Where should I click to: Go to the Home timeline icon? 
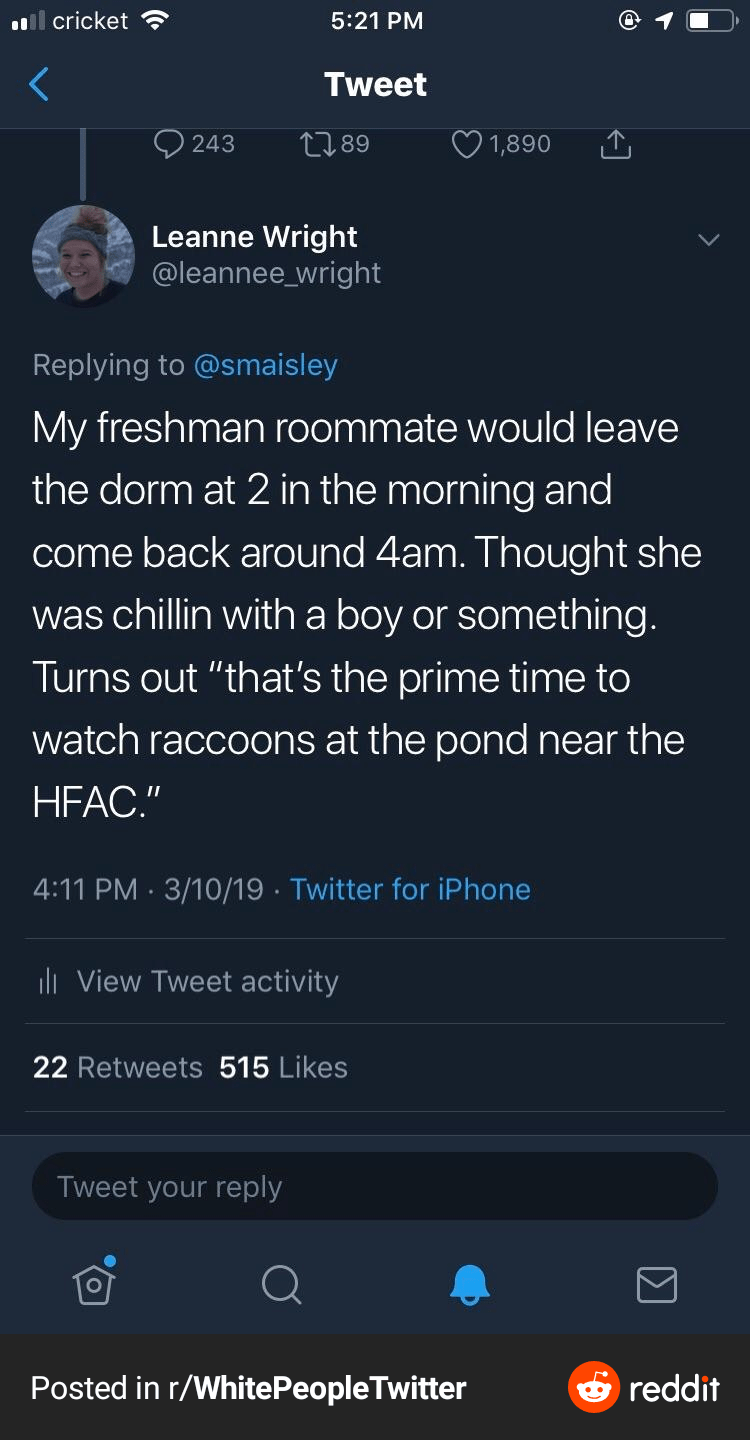(93, 1286)
